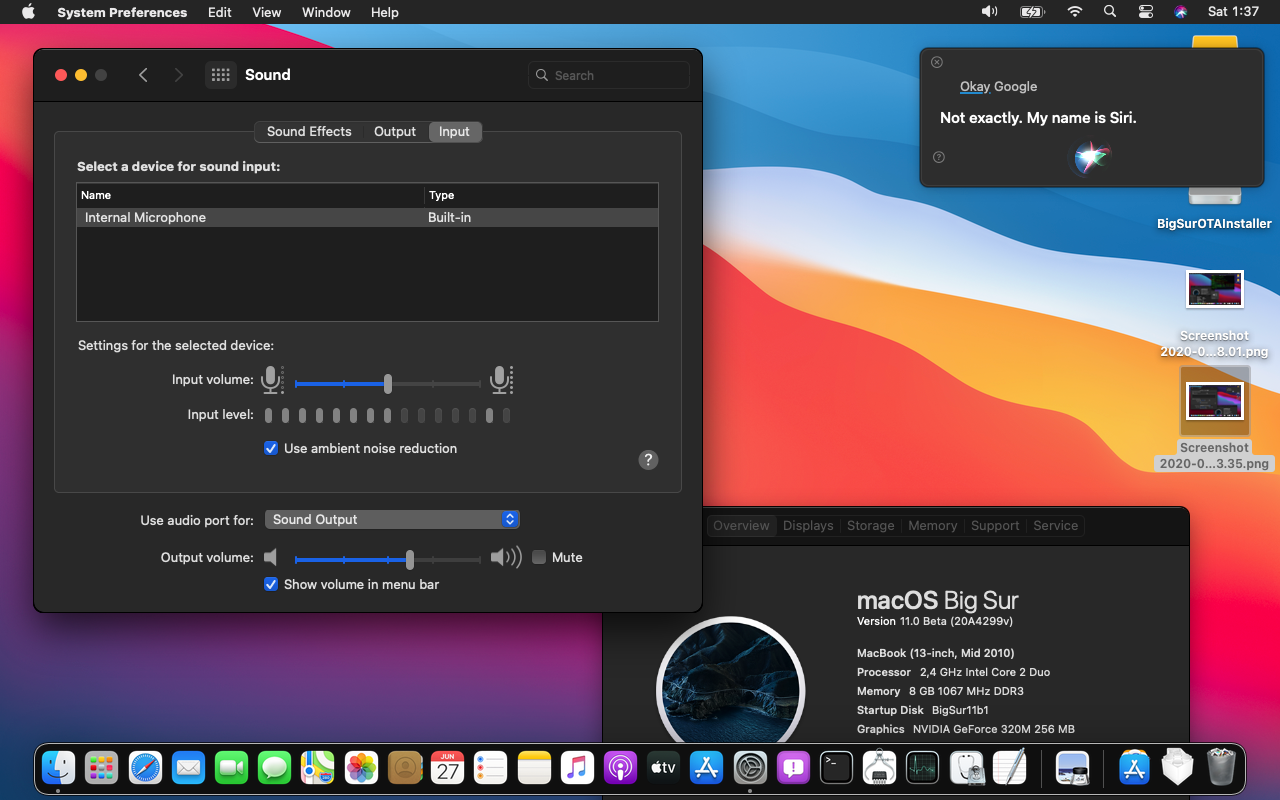Click the Search field in Sound preferences
This screenshot has width=1280, height=800.
pos(609,75)
